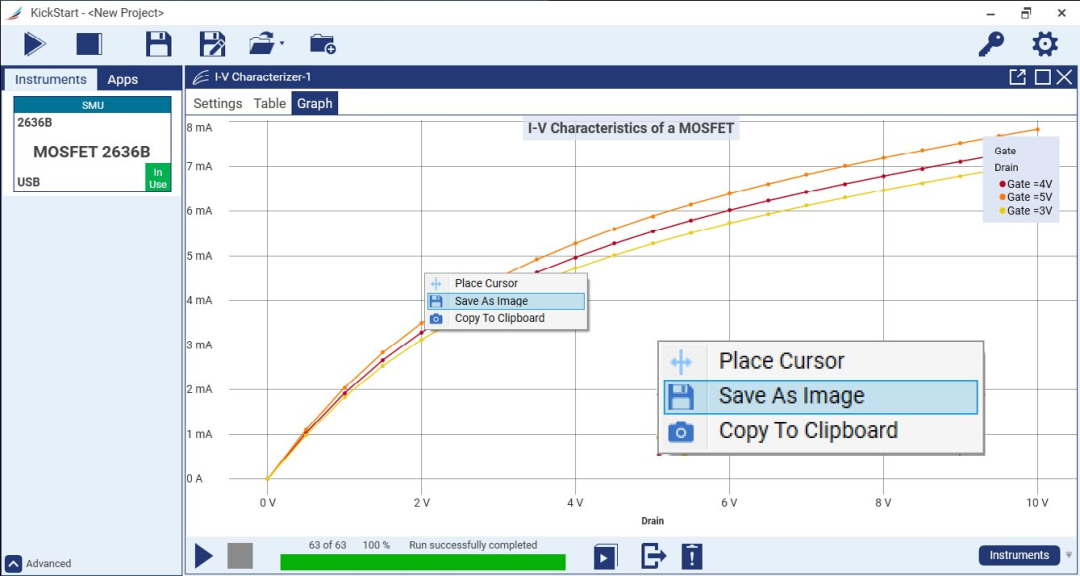Viewport: 1080px width, 576px height.
Task: Open the run log clipboard icon with exclamation
Action: [692, 556]
